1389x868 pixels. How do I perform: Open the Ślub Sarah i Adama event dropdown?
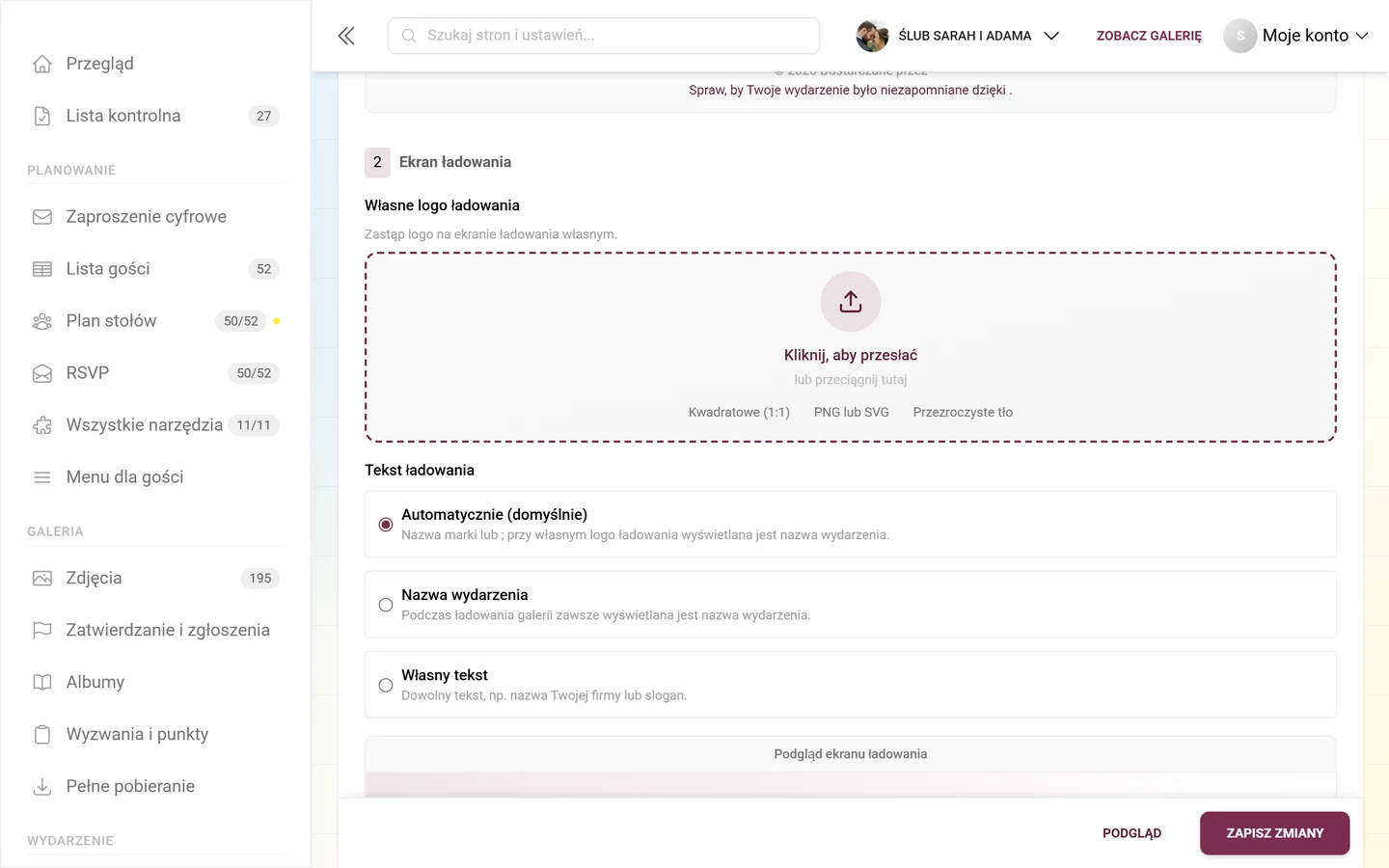[958, 36]
